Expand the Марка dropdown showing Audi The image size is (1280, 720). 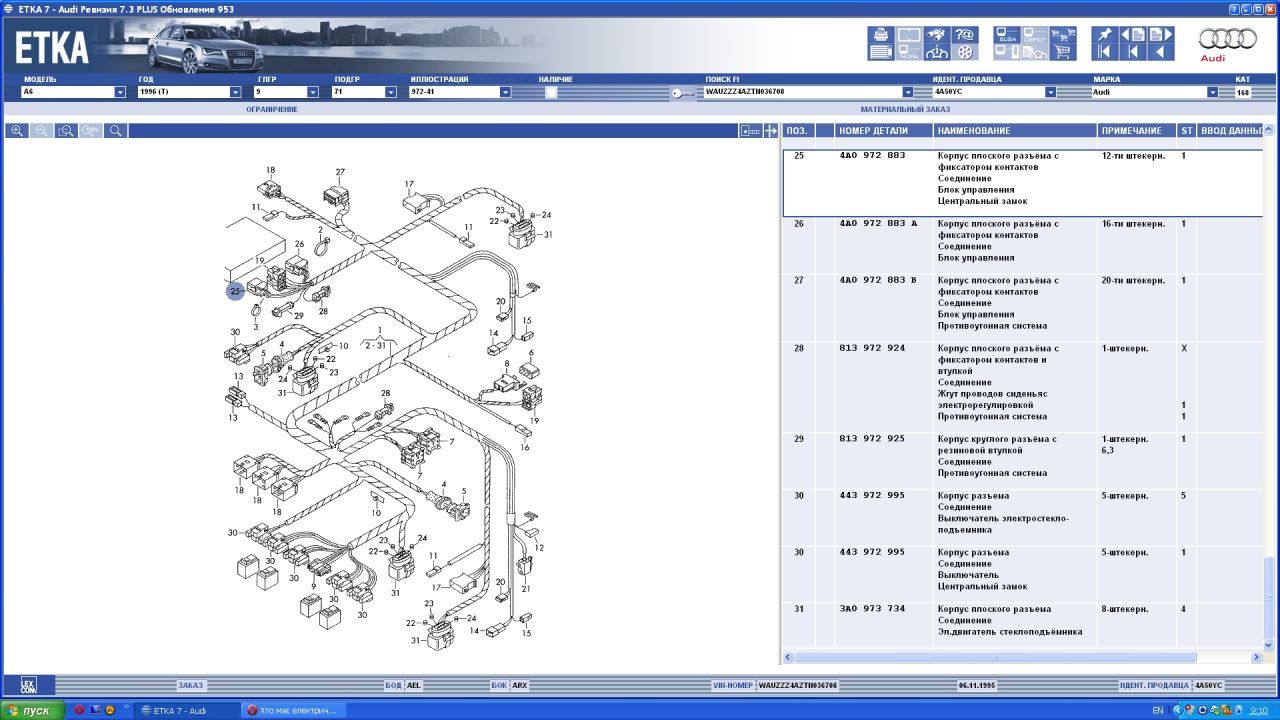(1213, 92)
